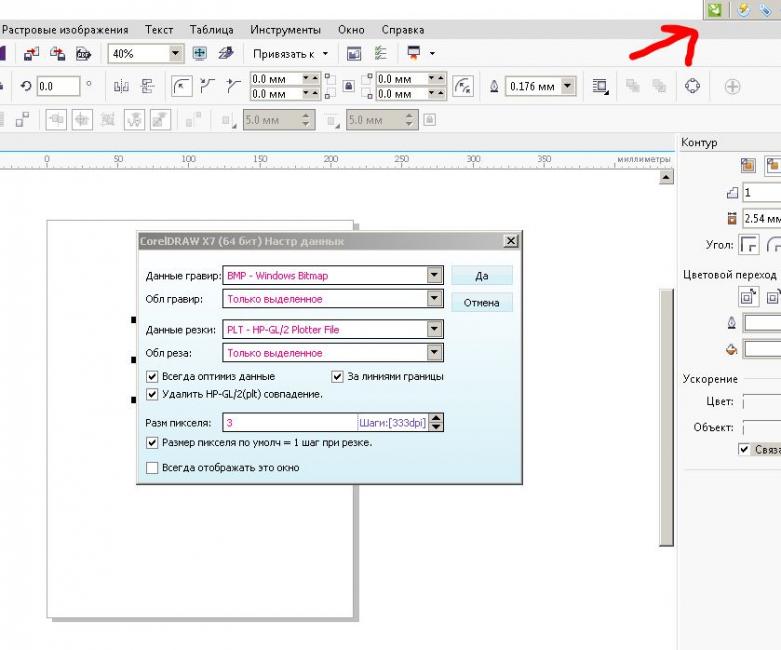781x650 pixels.
Task: Click the wrap text icon left of align buttons
Action: [x=599, y=87]
